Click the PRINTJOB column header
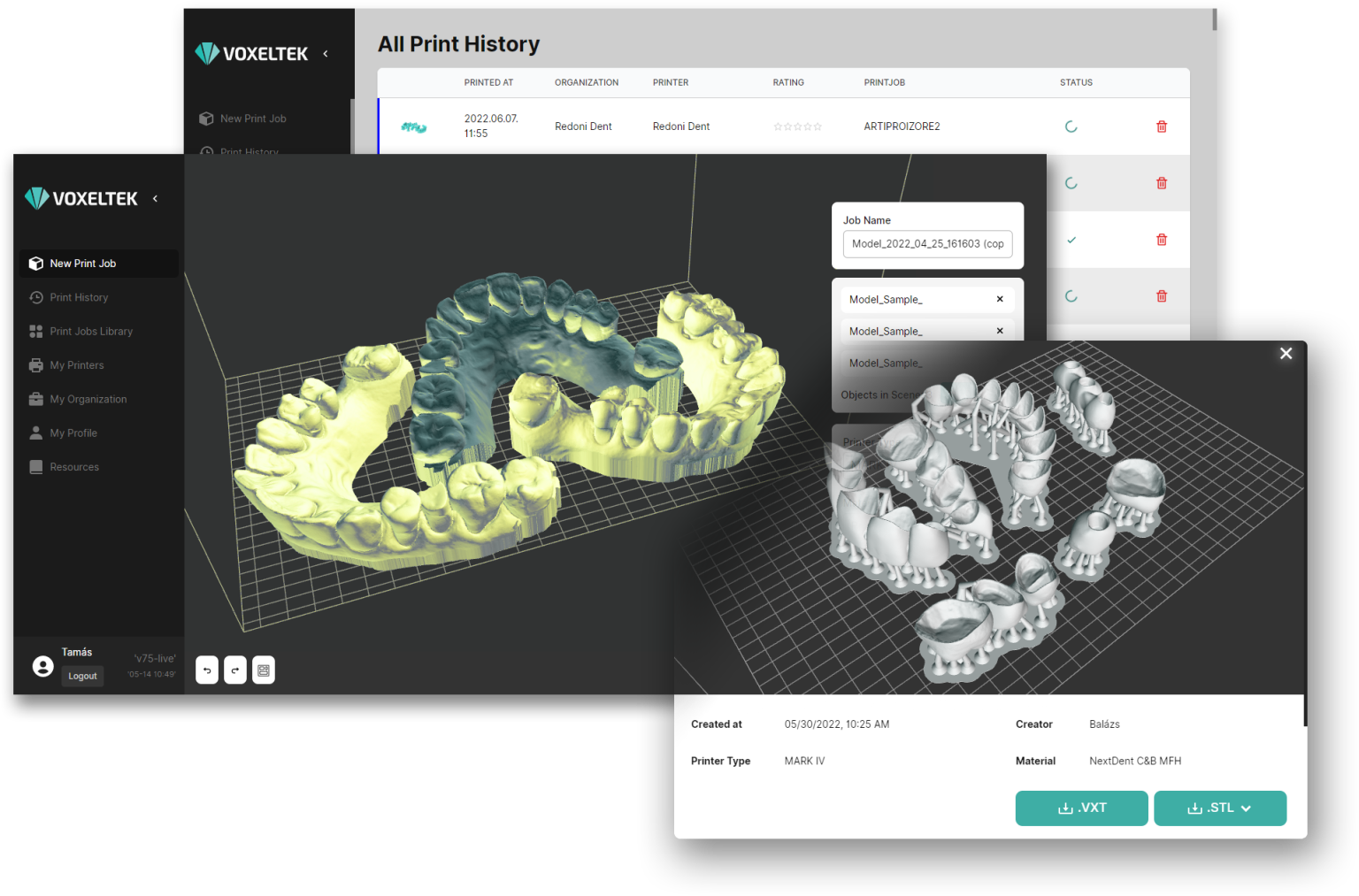 point(885,82)
